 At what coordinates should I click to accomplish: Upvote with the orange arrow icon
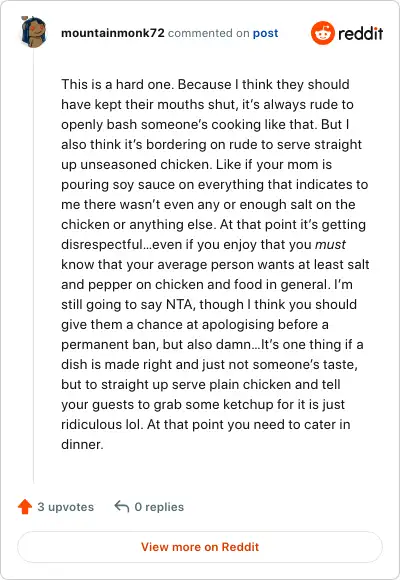tap(25, 507)
